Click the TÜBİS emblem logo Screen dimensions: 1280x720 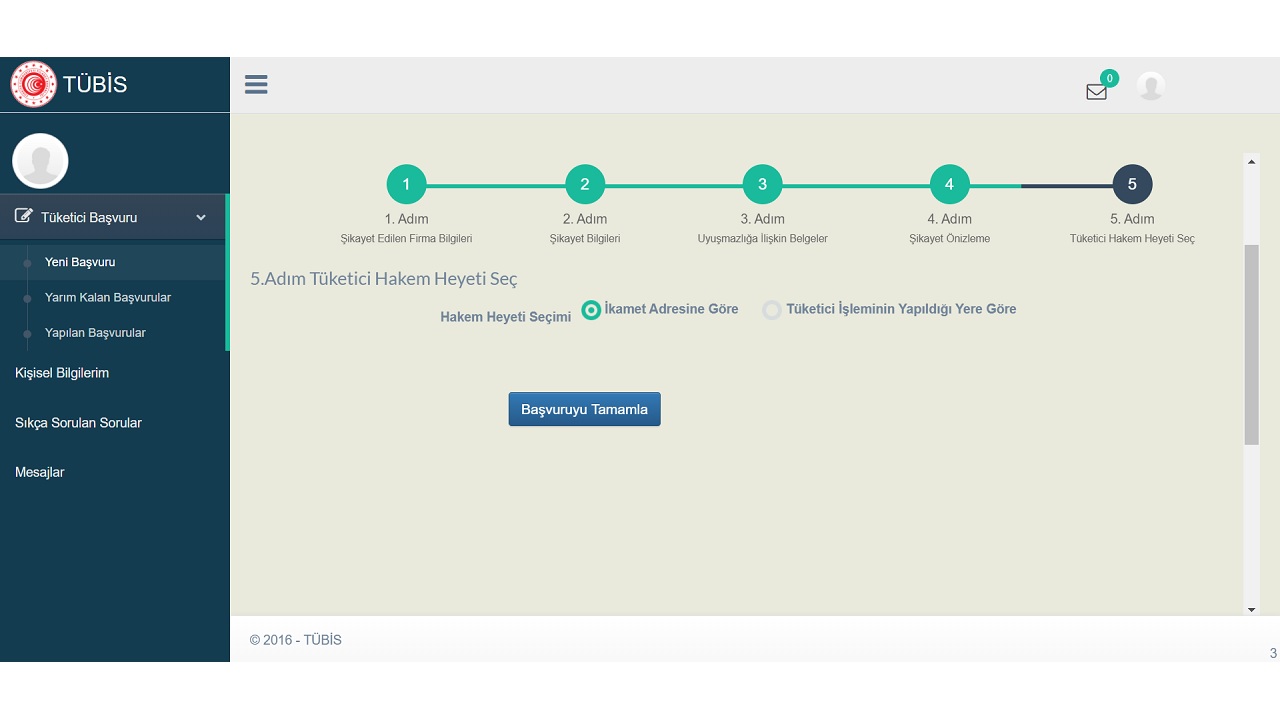coord(33,84)
